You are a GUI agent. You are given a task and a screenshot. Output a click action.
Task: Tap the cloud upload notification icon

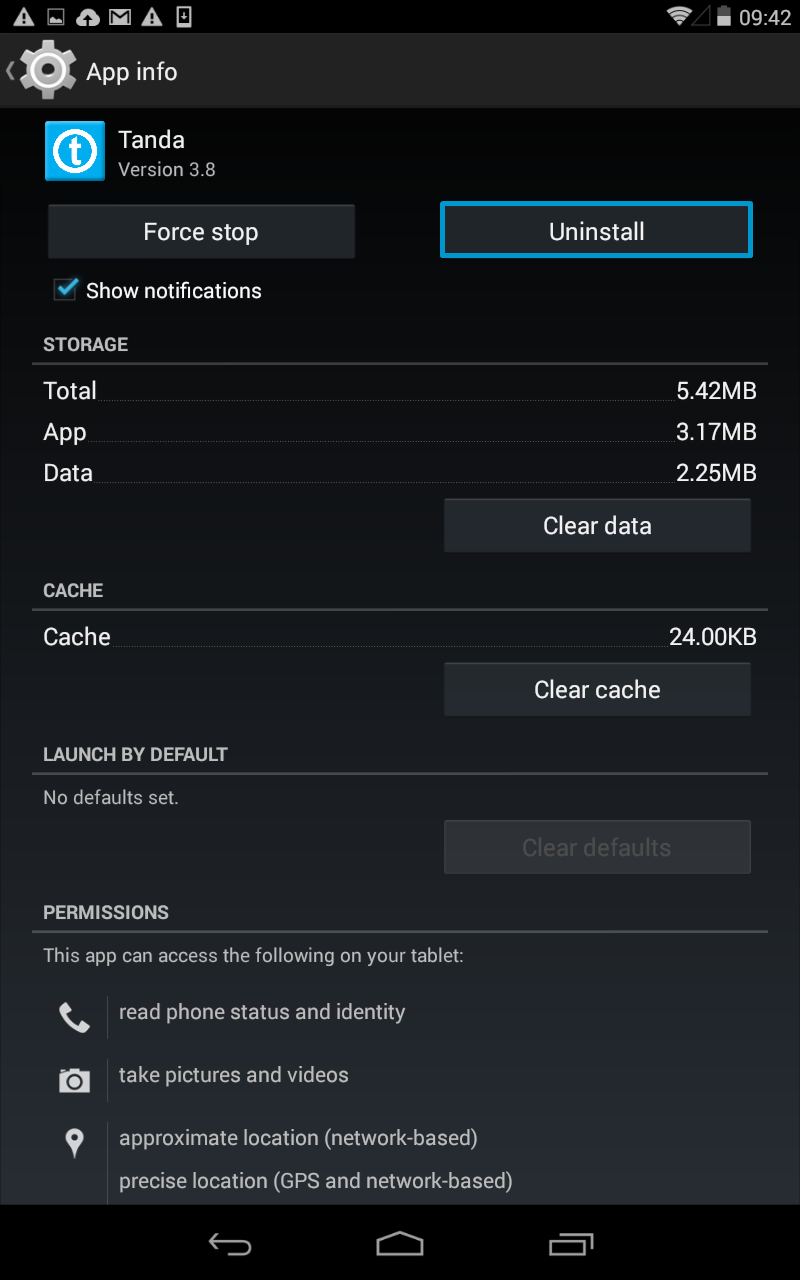88,17
